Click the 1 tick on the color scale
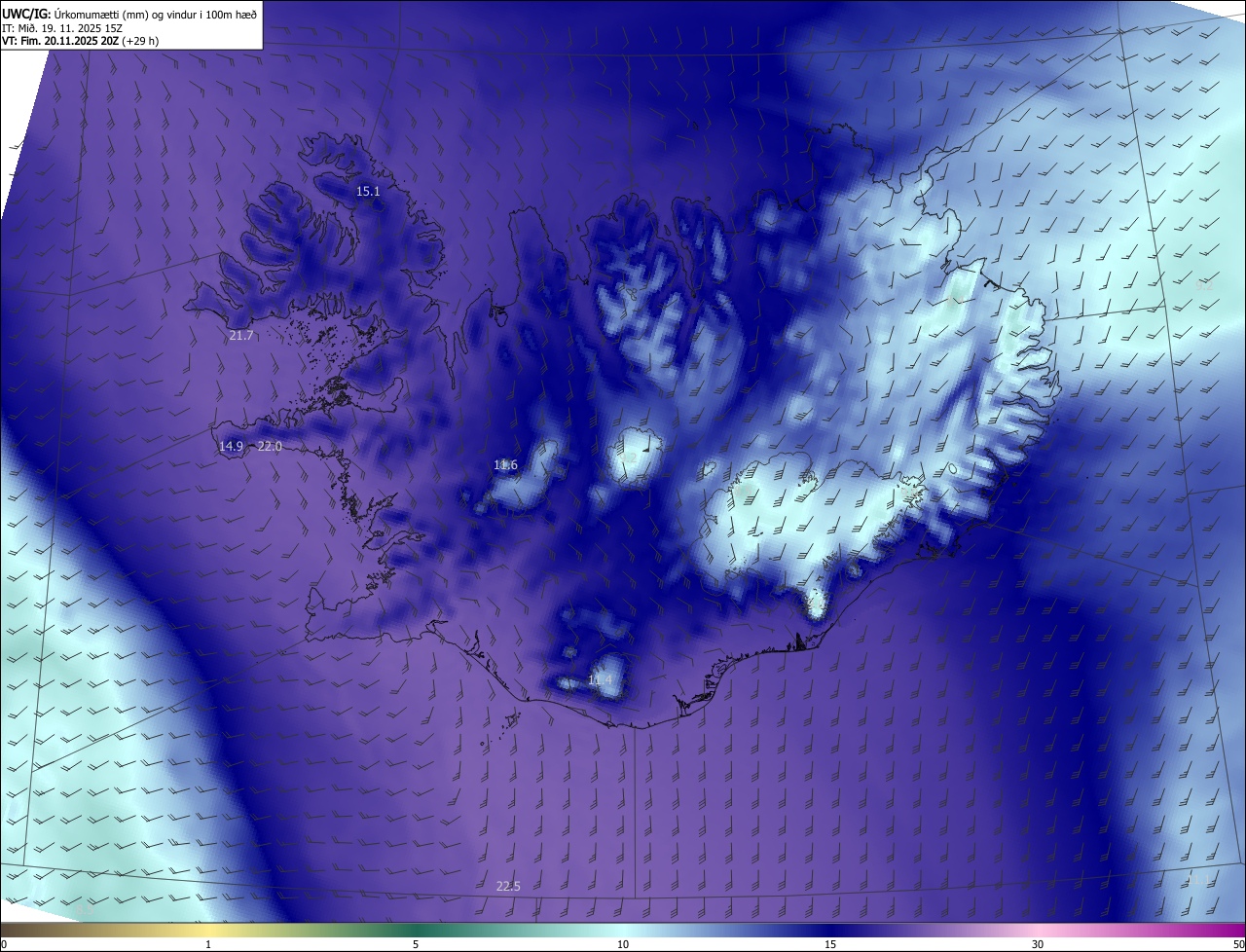Image resolution: width=1246 pixels, height=952 pixels. click(208, 944)
